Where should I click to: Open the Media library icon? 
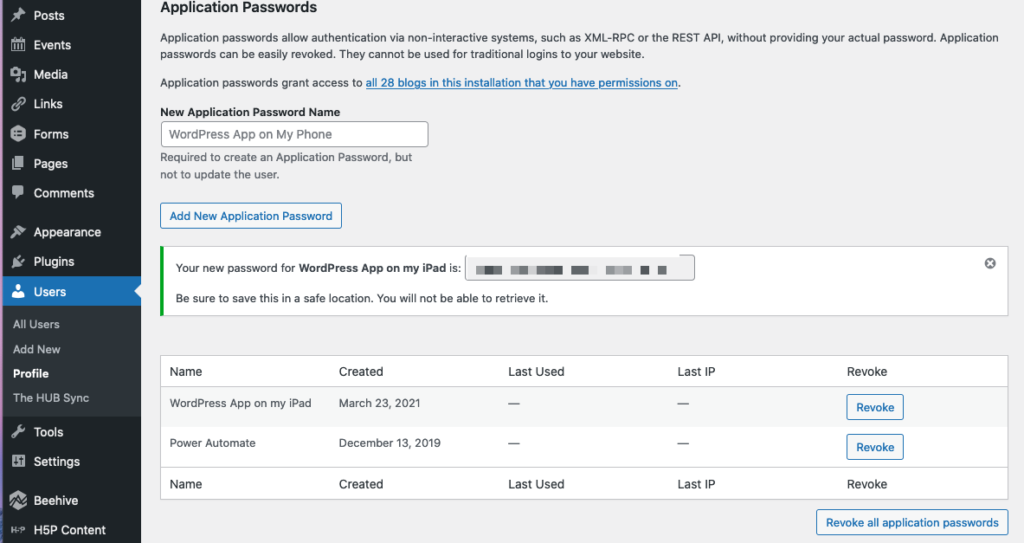(x=18, y=74)
